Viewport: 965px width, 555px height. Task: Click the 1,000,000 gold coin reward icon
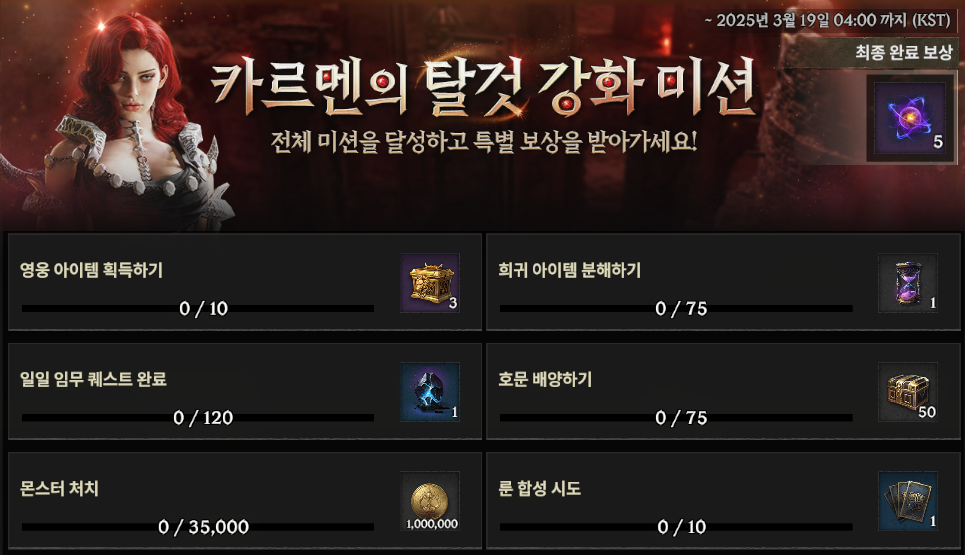point(430,501)
